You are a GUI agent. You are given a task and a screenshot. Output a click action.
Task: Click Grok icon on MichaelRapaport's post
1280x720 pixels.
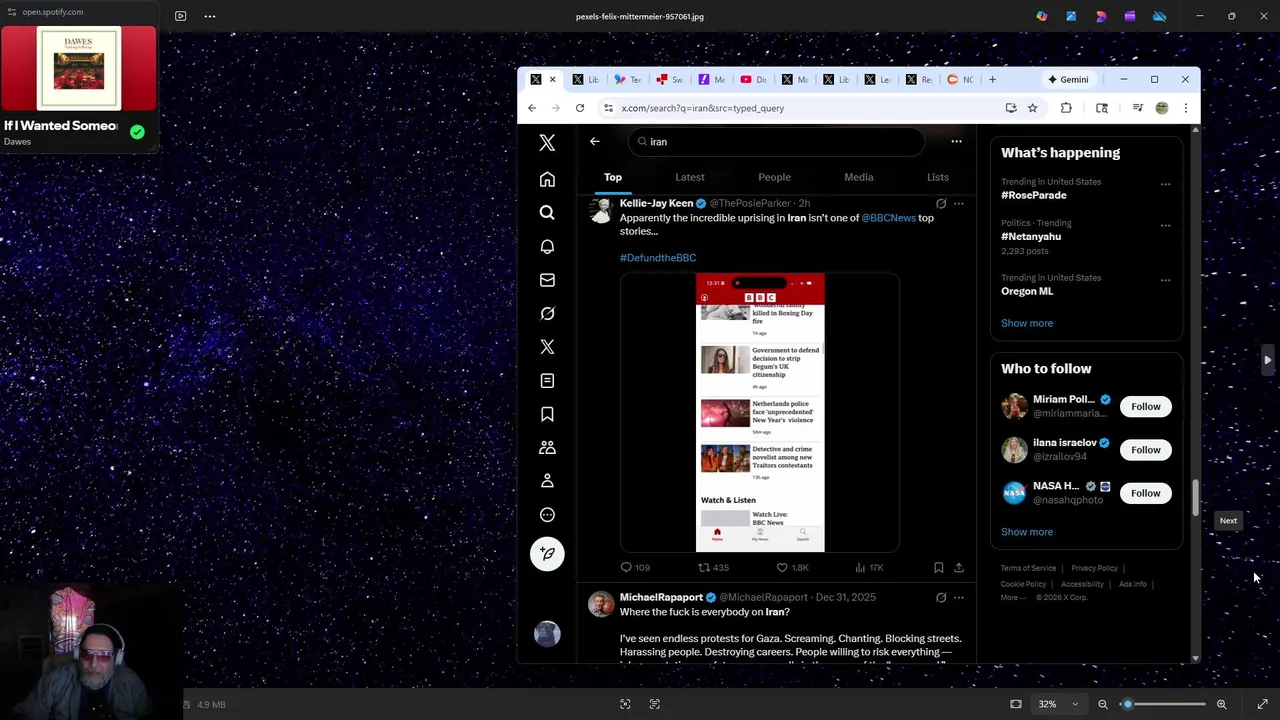click(941, 598)
